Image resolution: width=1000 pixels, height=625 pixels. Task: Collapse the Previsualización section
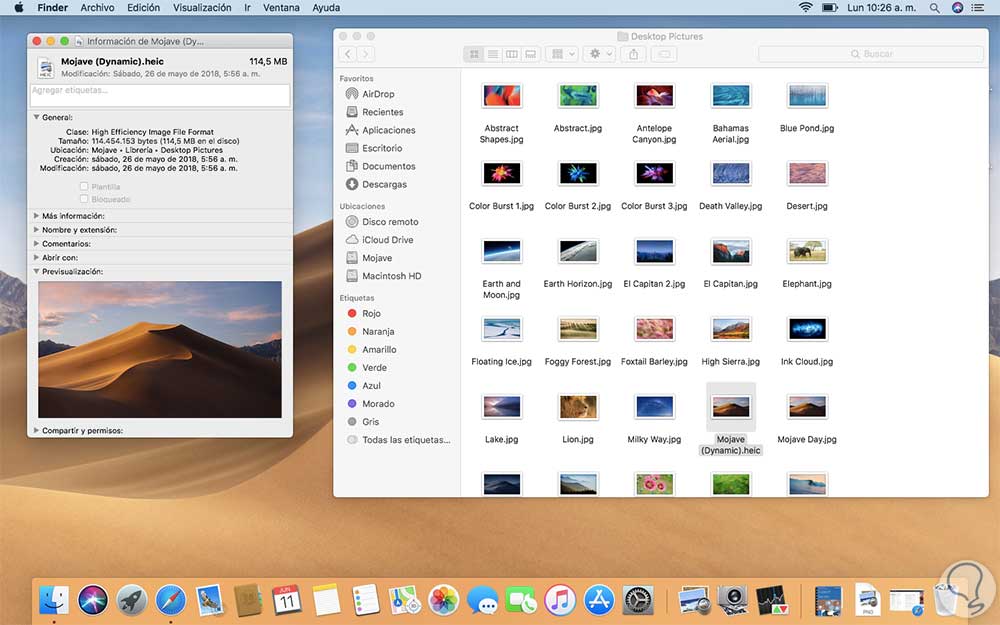[x=37, y=271]
